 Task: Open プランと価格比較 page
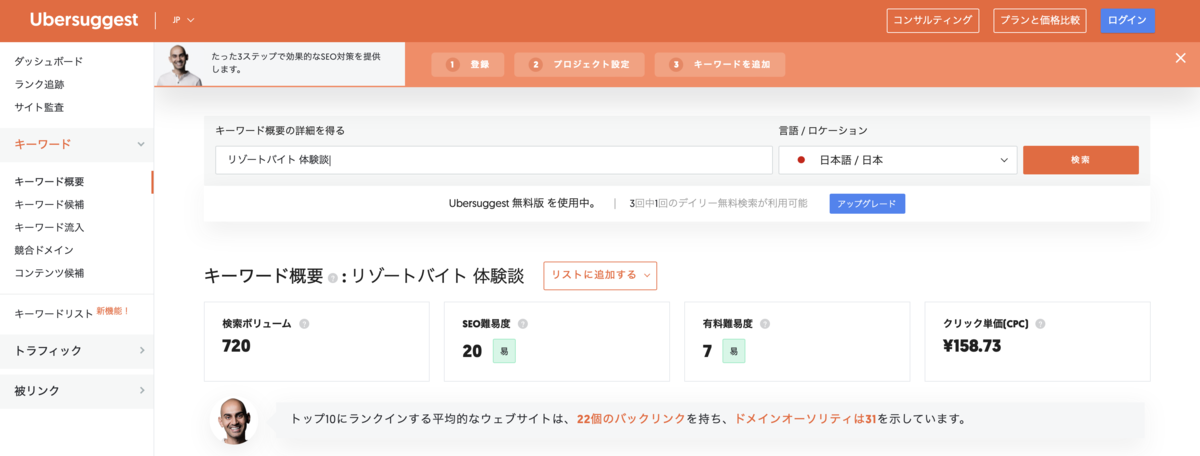[1041, 20]
